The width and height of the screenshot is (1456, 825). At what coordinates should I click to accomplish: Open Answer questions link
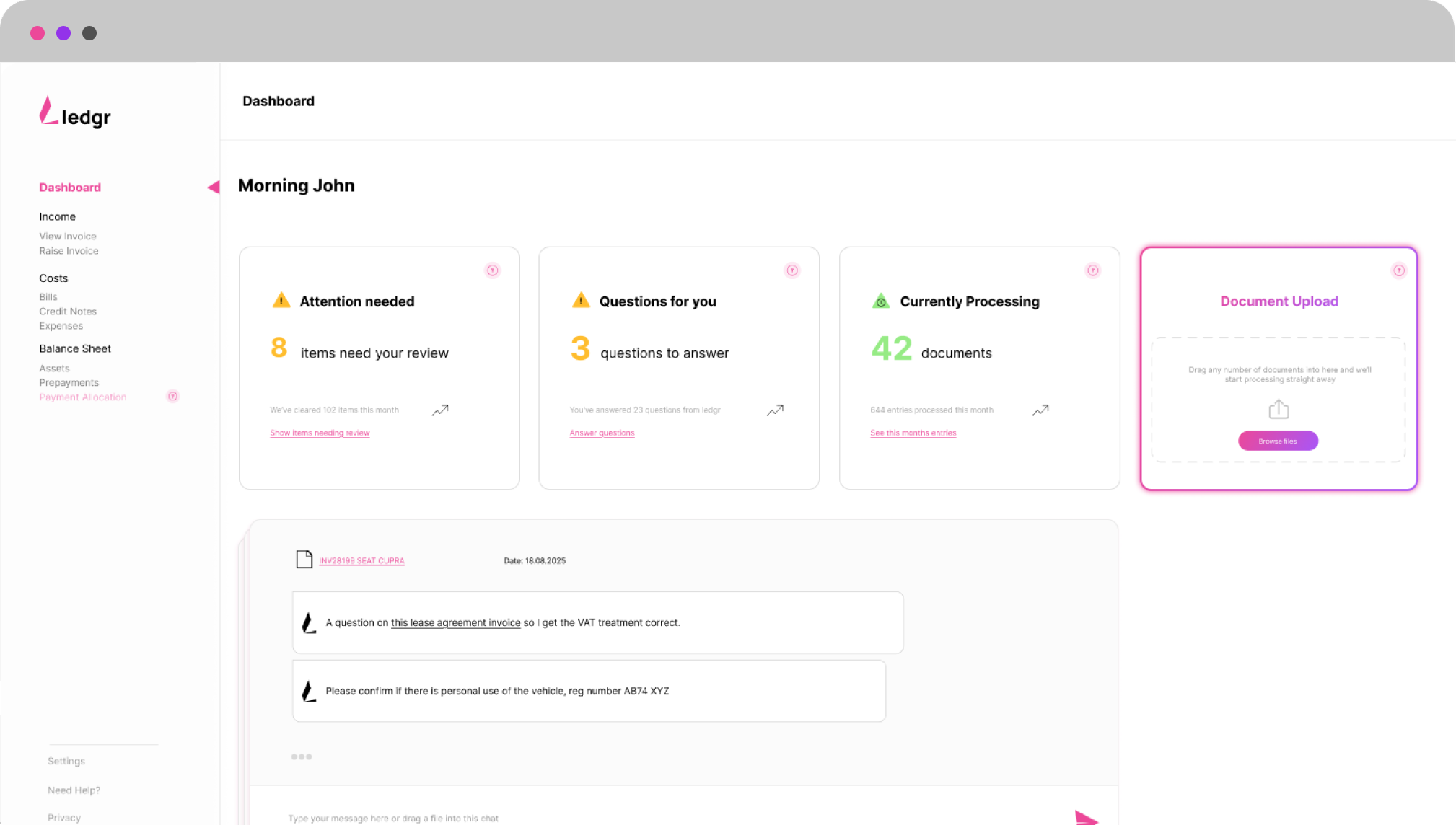602,433
